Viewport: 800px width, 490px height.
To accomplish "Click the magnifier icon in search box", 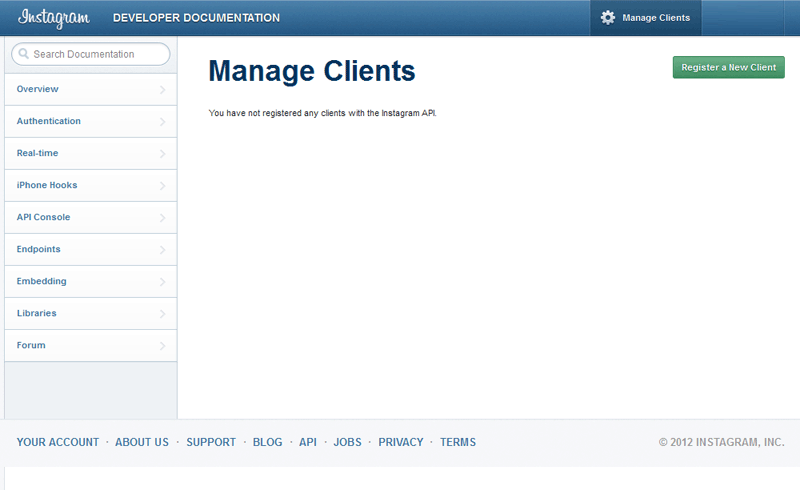I will 22,54.
